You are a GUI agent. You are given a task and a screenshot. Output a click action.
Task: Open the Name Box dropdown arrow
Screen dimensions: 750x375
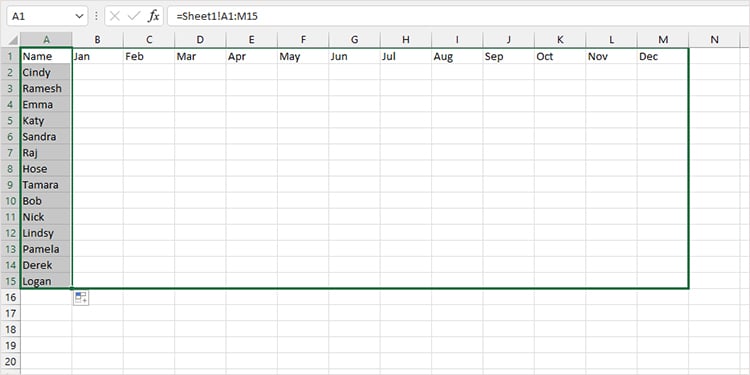click(79, 16)
